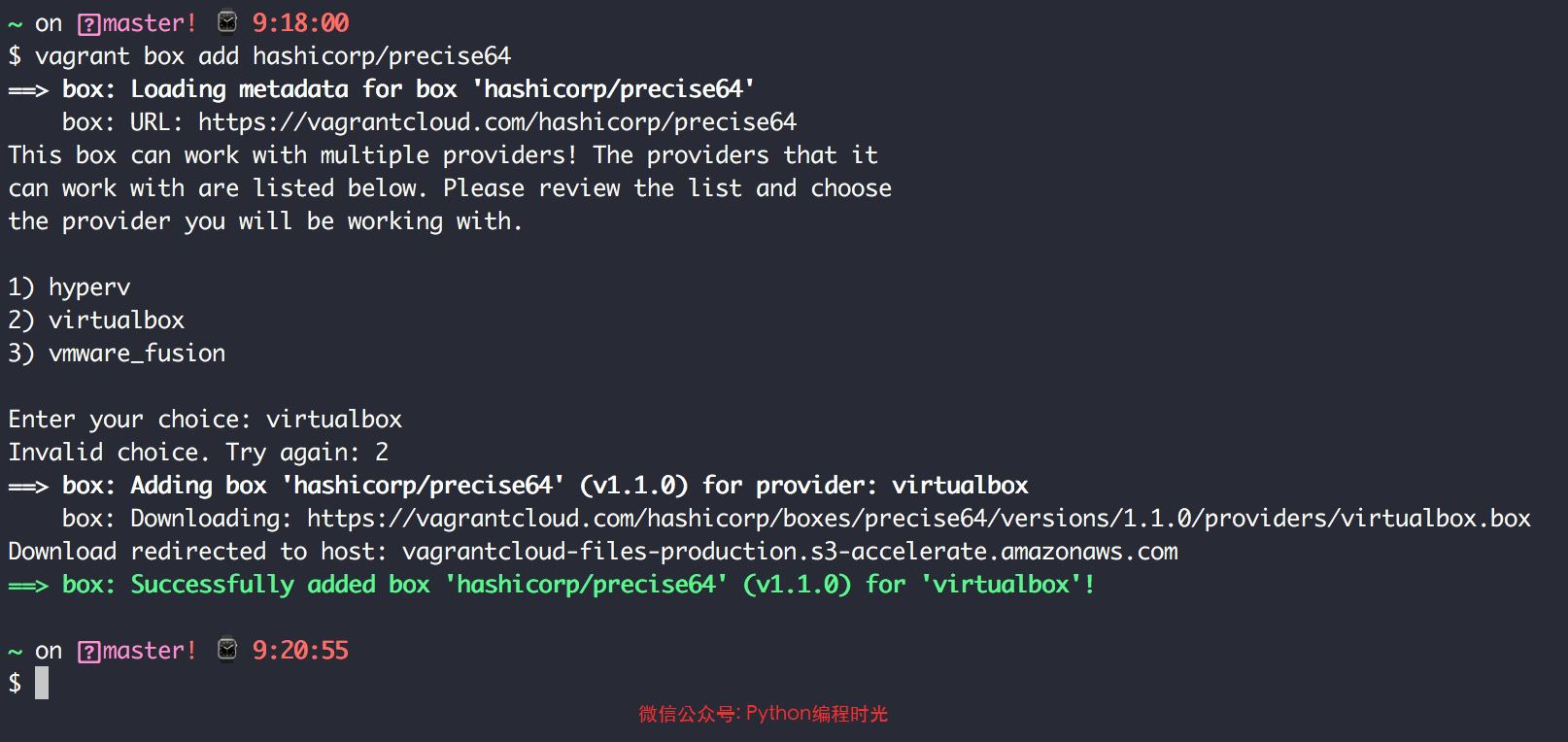This screenshot has height=742, width=1568.
Task: Select option 1) hyperv
Action: tap(69, 287)
